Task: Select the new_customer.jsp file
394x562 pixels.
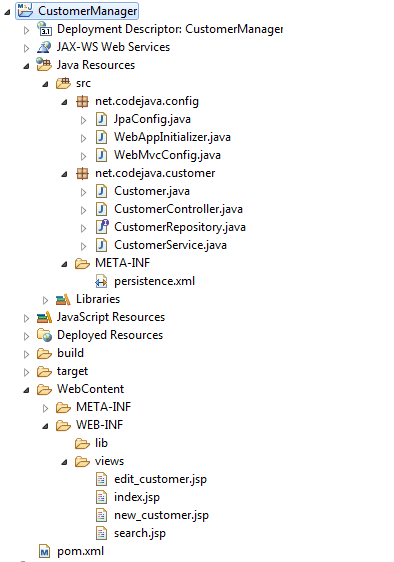Action: tap(161, 515)
